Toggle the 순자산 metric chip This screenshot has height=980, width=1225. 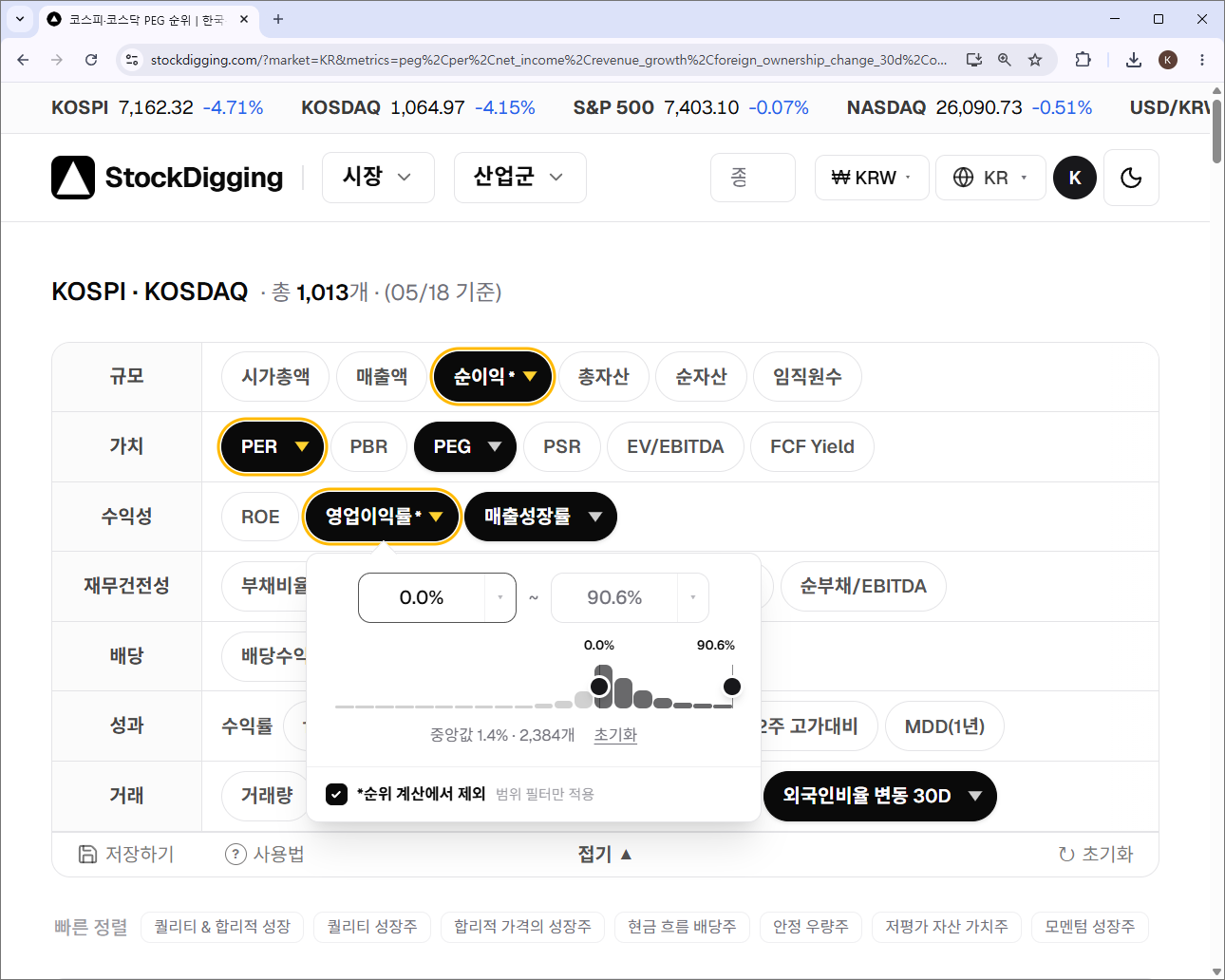tap(701, 377)
